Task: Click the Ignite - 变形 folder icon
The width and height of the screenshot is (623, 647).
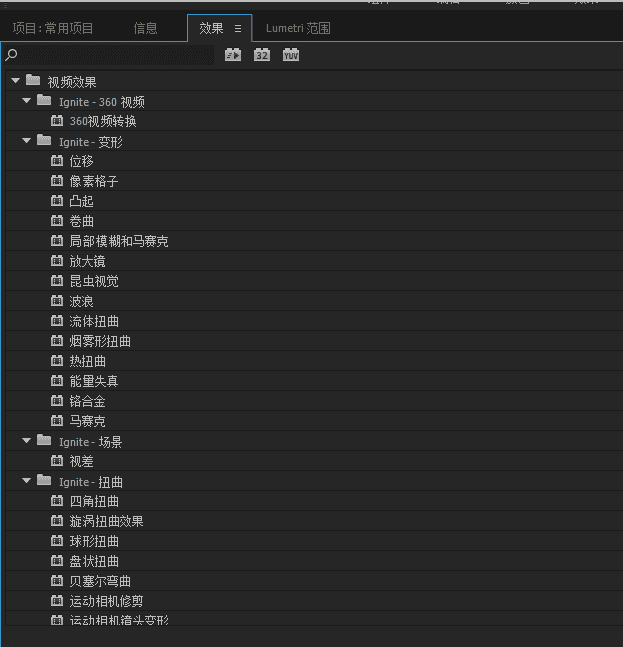Action: click(x=44, y=140)
